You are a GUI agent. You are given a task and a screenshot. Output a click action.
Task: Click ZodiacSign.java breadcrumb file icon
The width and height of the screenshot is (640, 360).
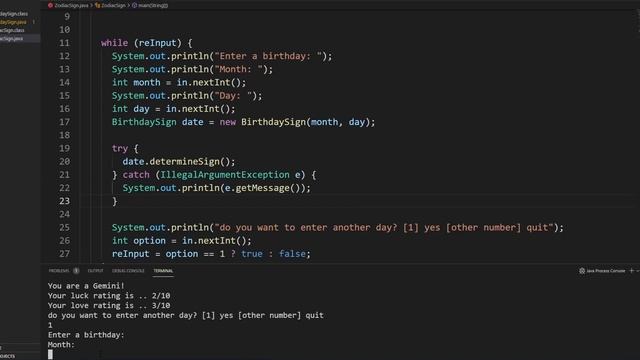pyautogui.click(x=50, y=5)
